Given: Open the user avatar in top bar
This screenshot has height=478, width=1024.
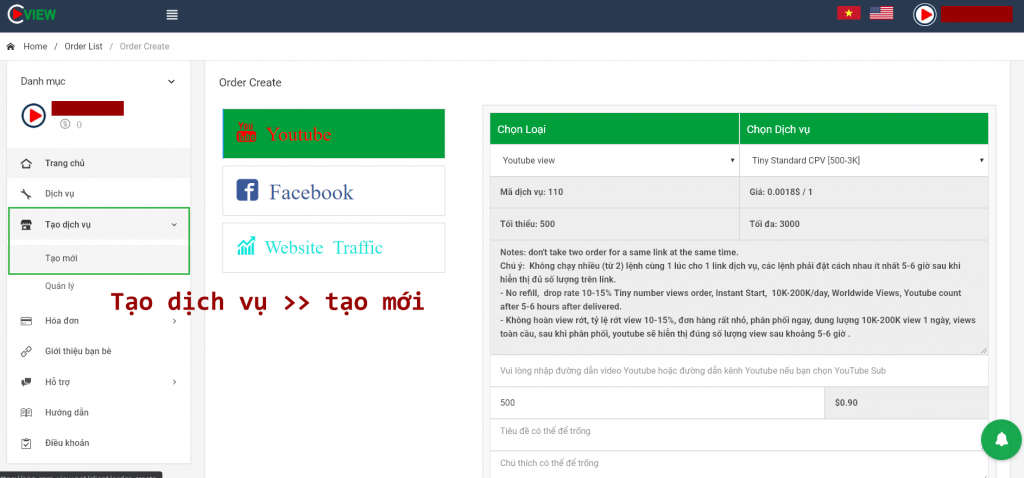Looking at the screenshot, I should coord(925,14).
